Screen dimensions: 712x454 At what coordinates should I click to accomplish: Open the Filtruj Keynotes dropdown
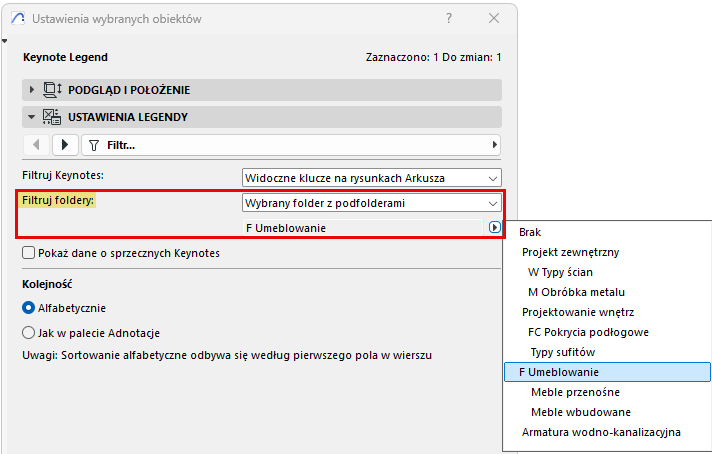pyautogui.click(x=371, y=178)
